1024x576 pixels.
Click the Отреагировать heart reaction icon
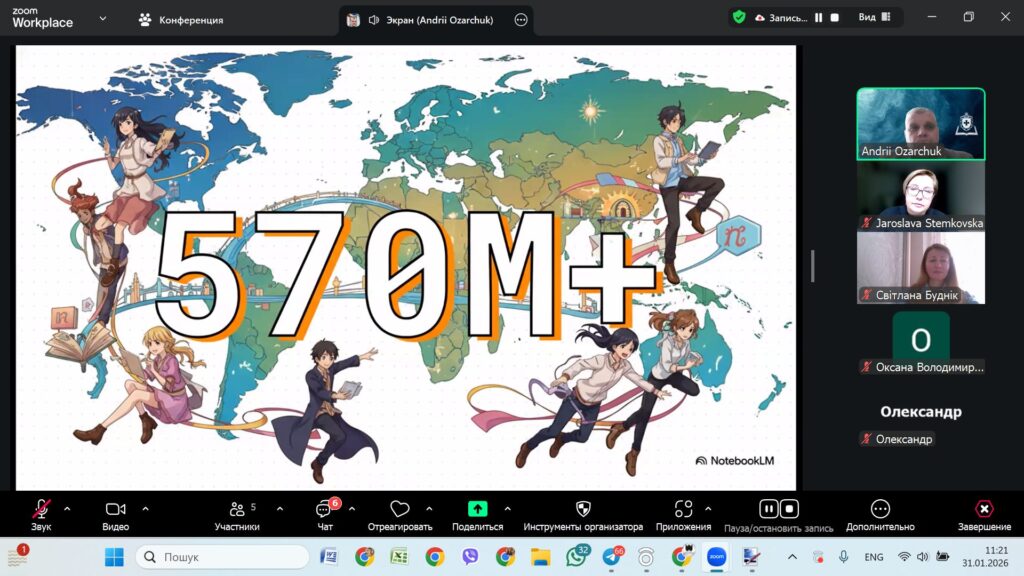point(400,509)
